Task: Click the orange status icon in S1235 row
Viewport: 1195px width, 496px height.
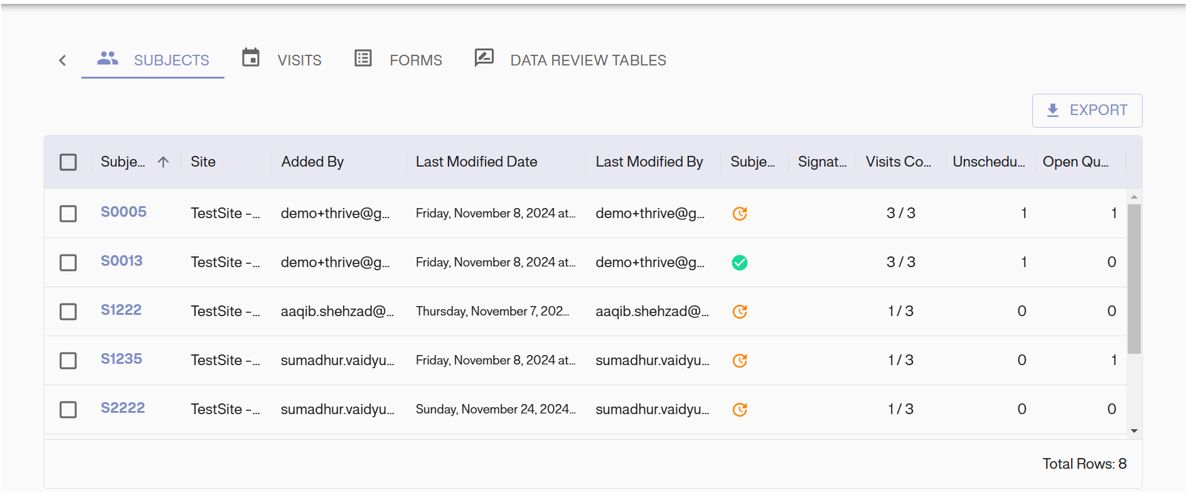Action: pos(740,361)
